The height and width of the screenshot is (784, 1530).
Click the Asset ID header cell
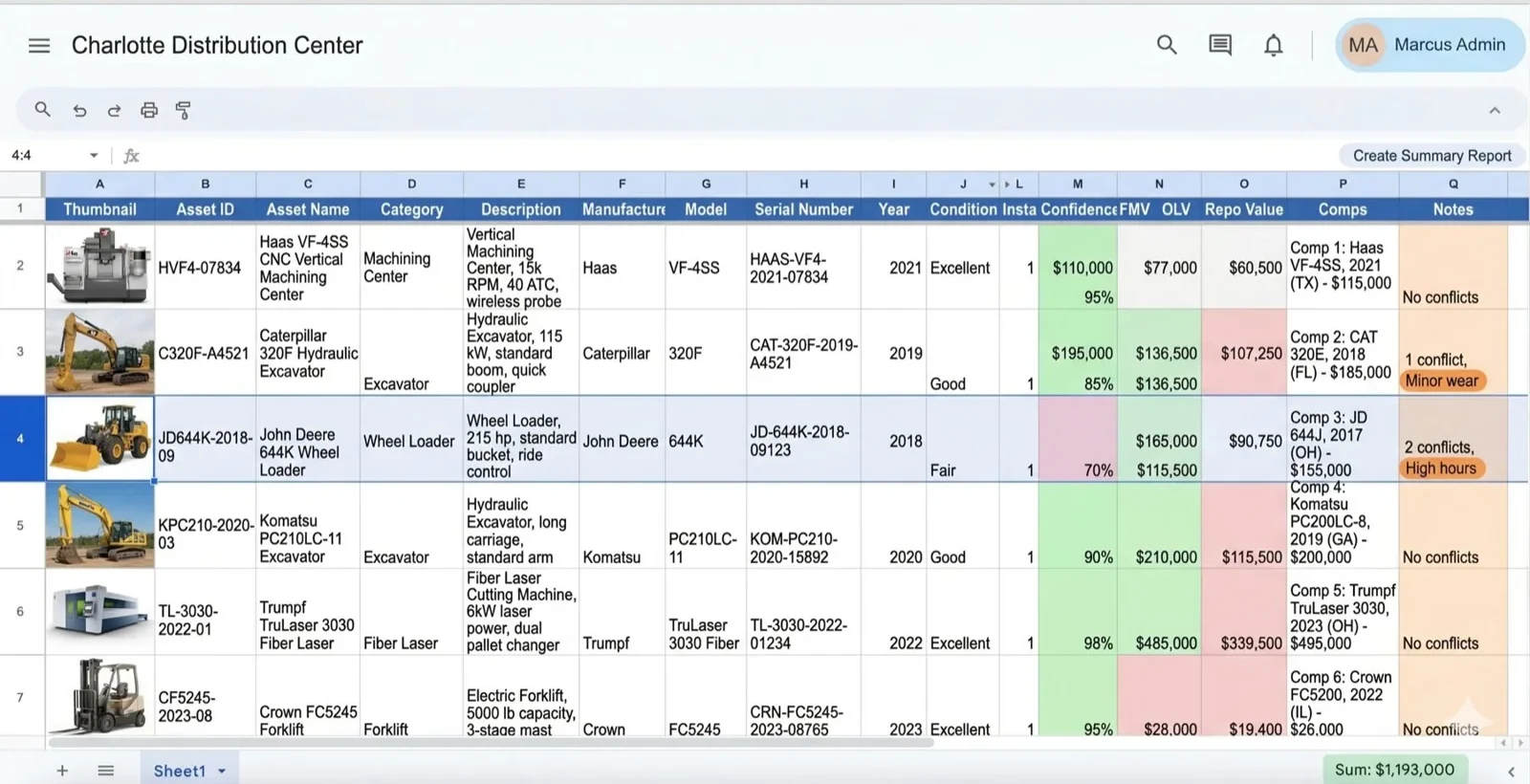tap(205, 209)
